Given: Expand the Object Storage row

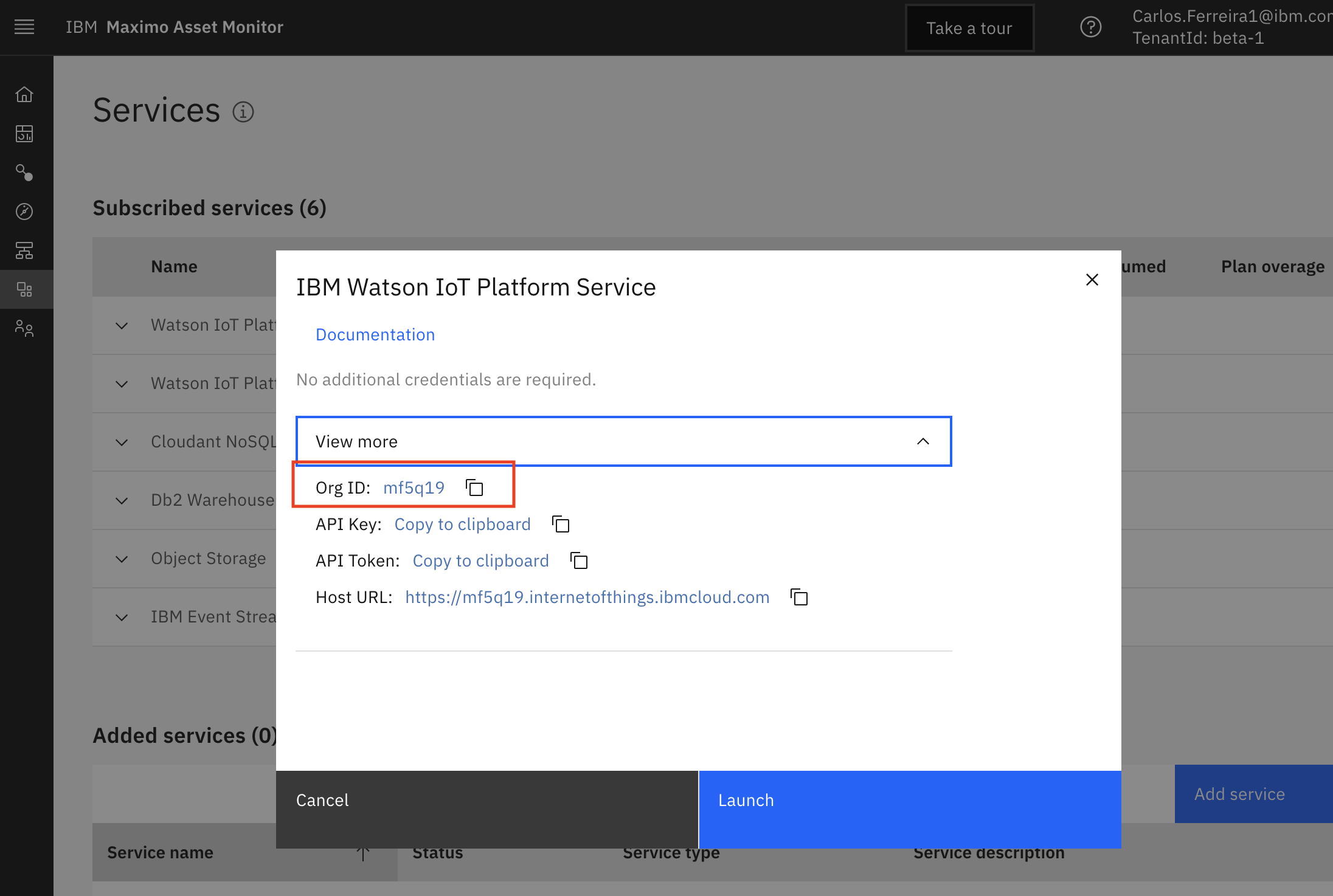Looking at the screenshot, I should pyautogui.click(x=122, y=559).
